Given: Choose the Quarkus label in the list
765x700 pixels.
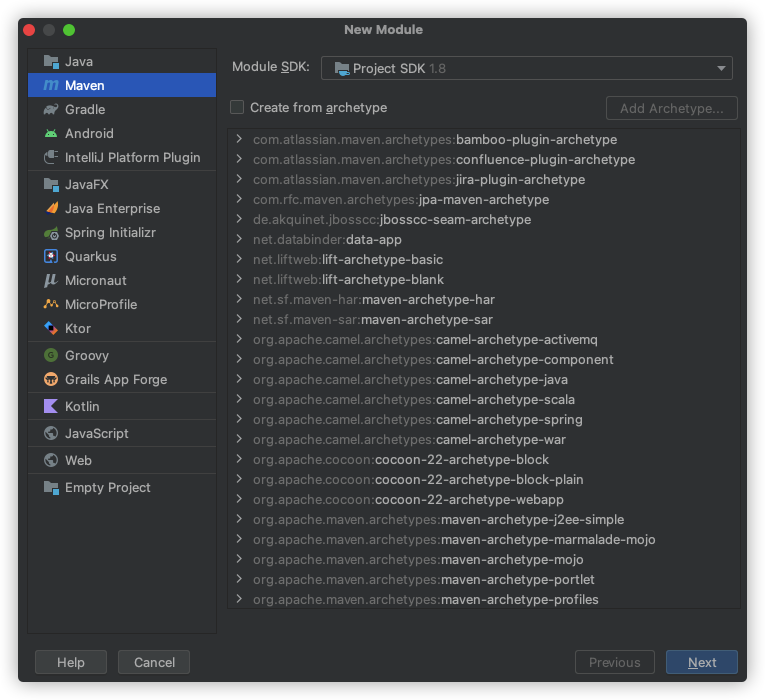Looking at the screenshot, I should tap(91, 256).
